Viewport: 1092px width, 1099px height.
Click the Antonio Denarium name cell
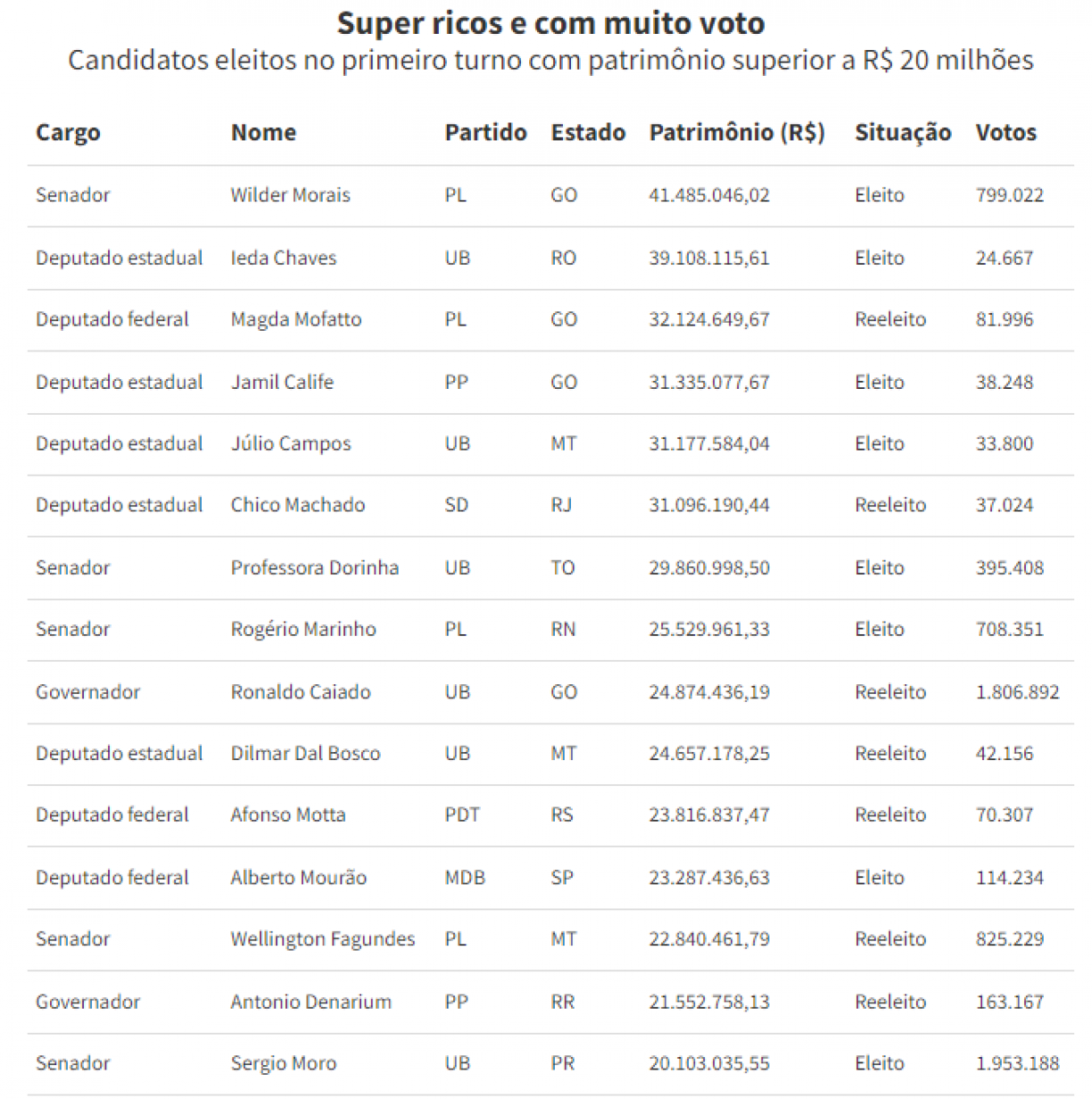point(310,1002)
